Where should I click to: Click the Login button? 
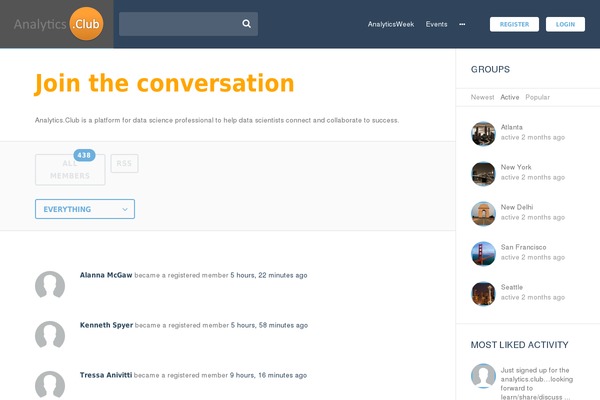(565, 24)
